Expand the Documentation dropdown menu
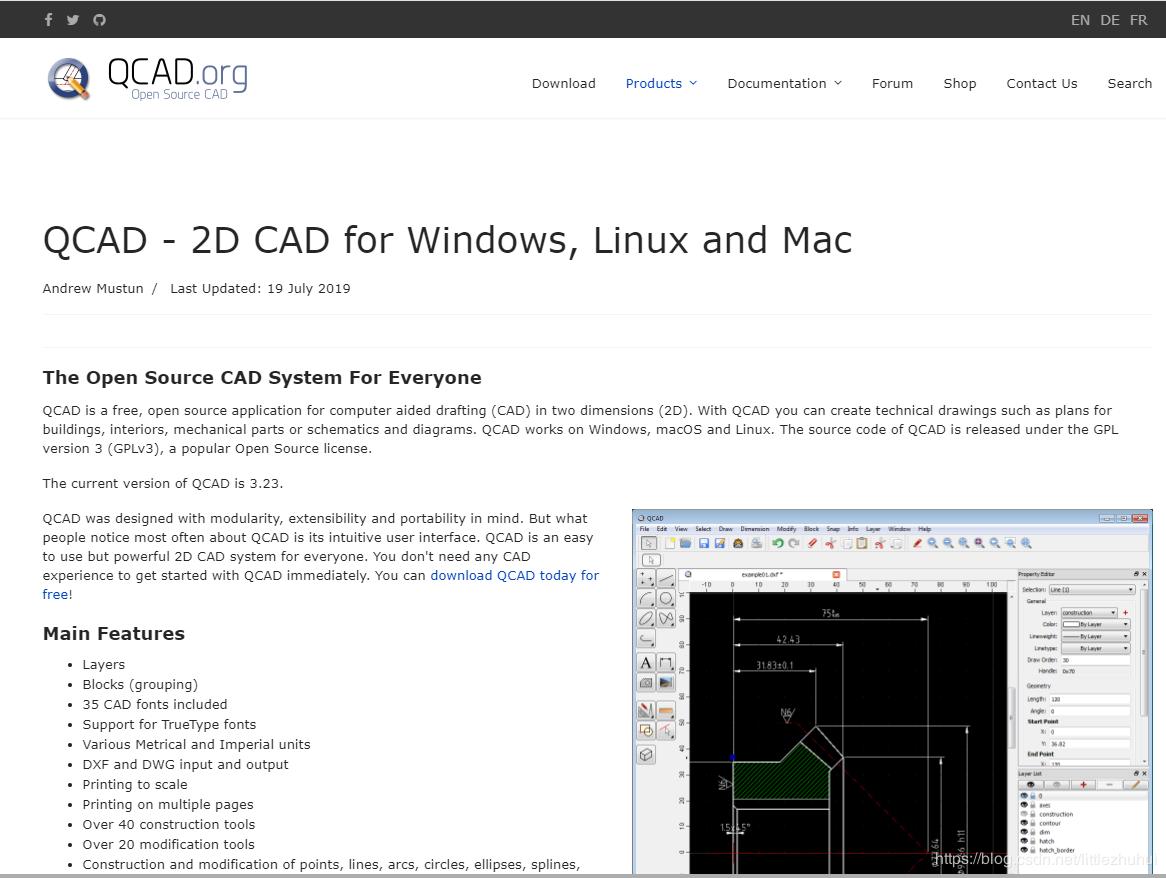1166x878 pixels. (784, 83)
